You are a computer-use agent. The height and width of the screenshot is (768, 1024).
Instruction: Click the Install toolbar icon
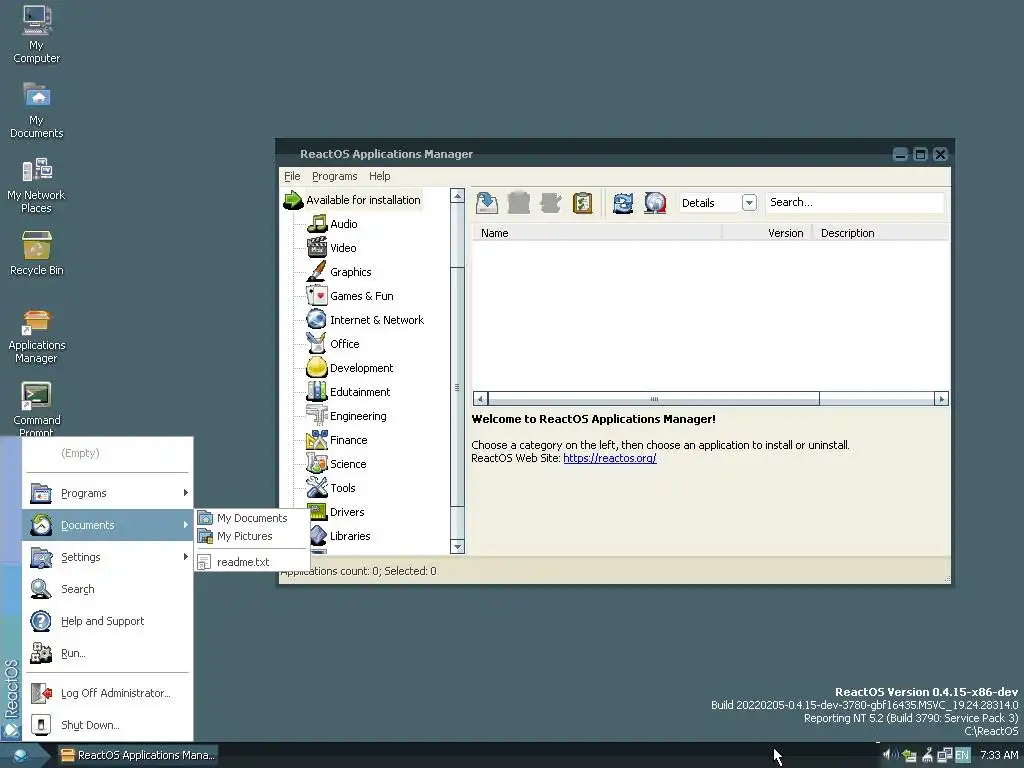pos(487,203)
